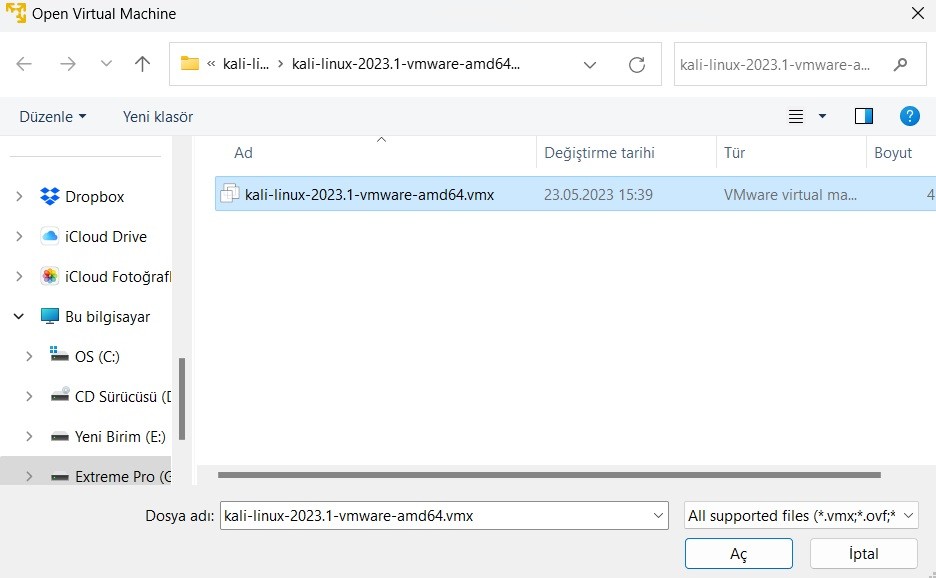Screen dimensions: 936x578
Task: Open the Düzenle menu
Action: [x=52, y=116]
